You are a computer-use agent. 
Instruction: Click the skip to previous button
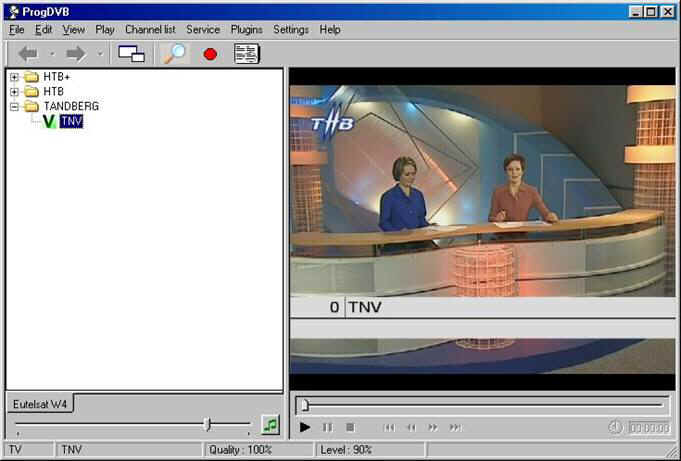pyautogui.click(x=389, y=428)
